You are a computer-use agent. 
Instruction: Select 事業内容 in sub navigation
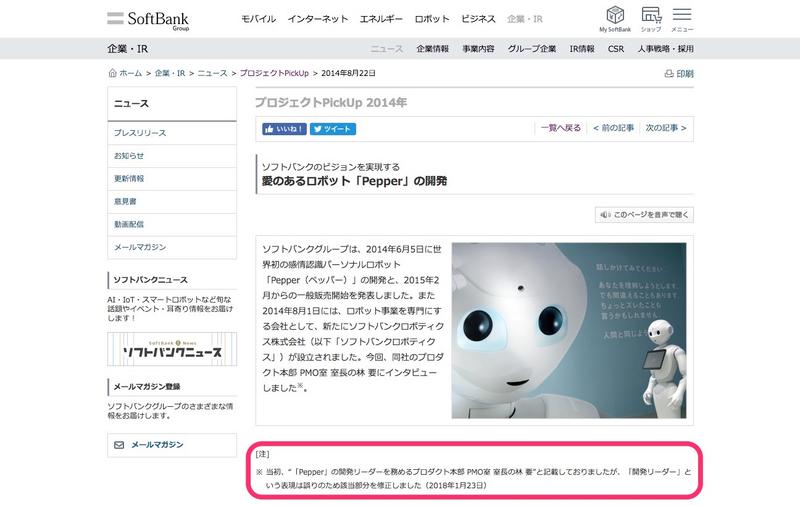pyautogui.click(x=478, y=49)
